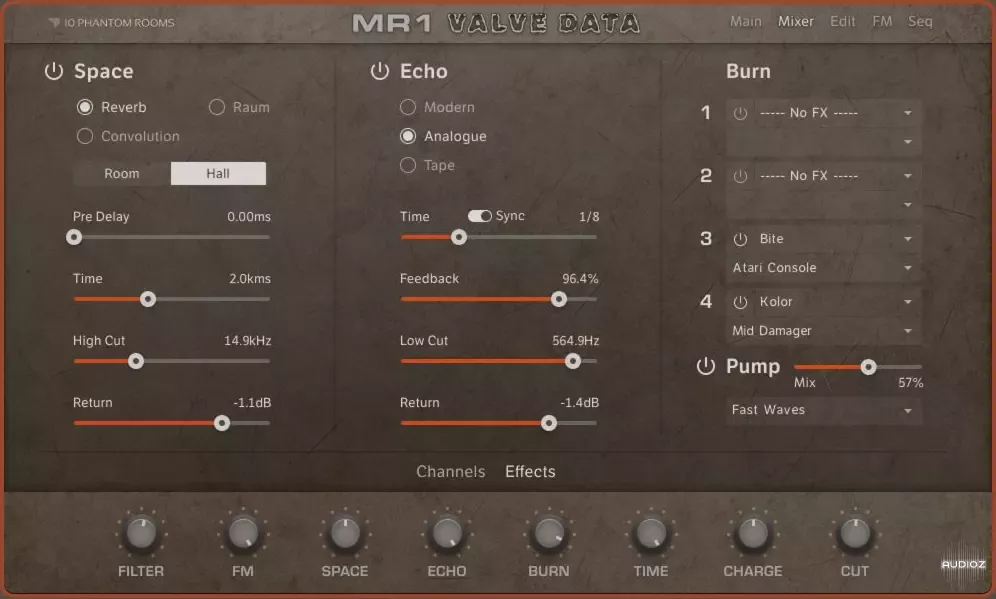Toggle the Space section power icon
996x599 pixels.
tap(53, 71)
